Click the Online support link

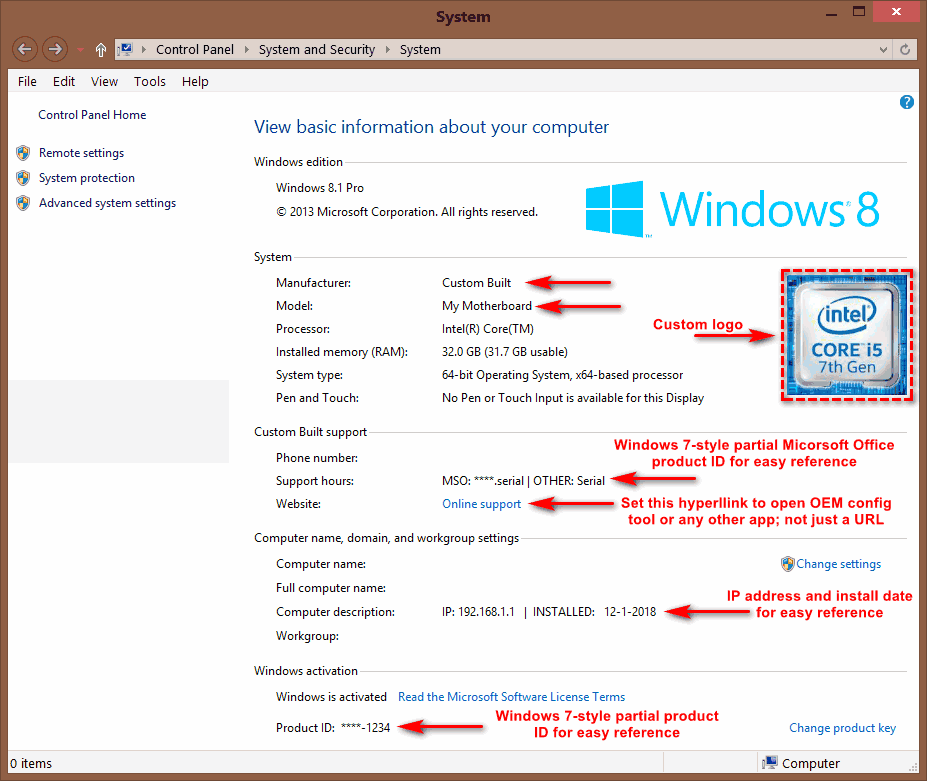coord(481,504)
